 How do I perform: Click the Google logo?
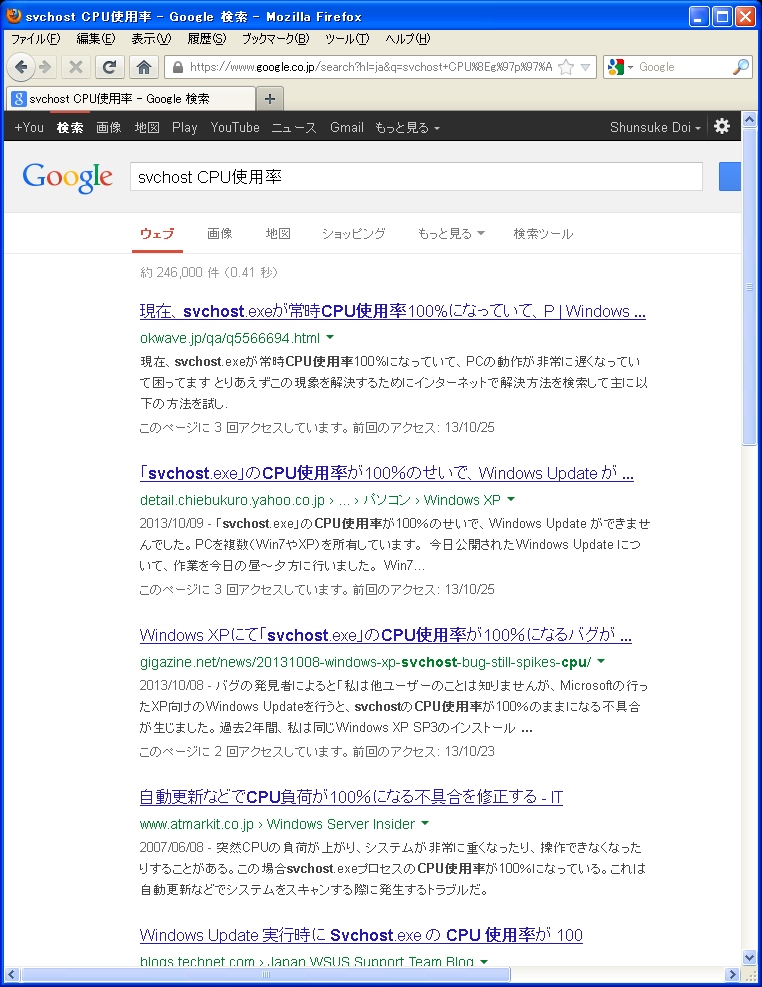pos(67,177)
